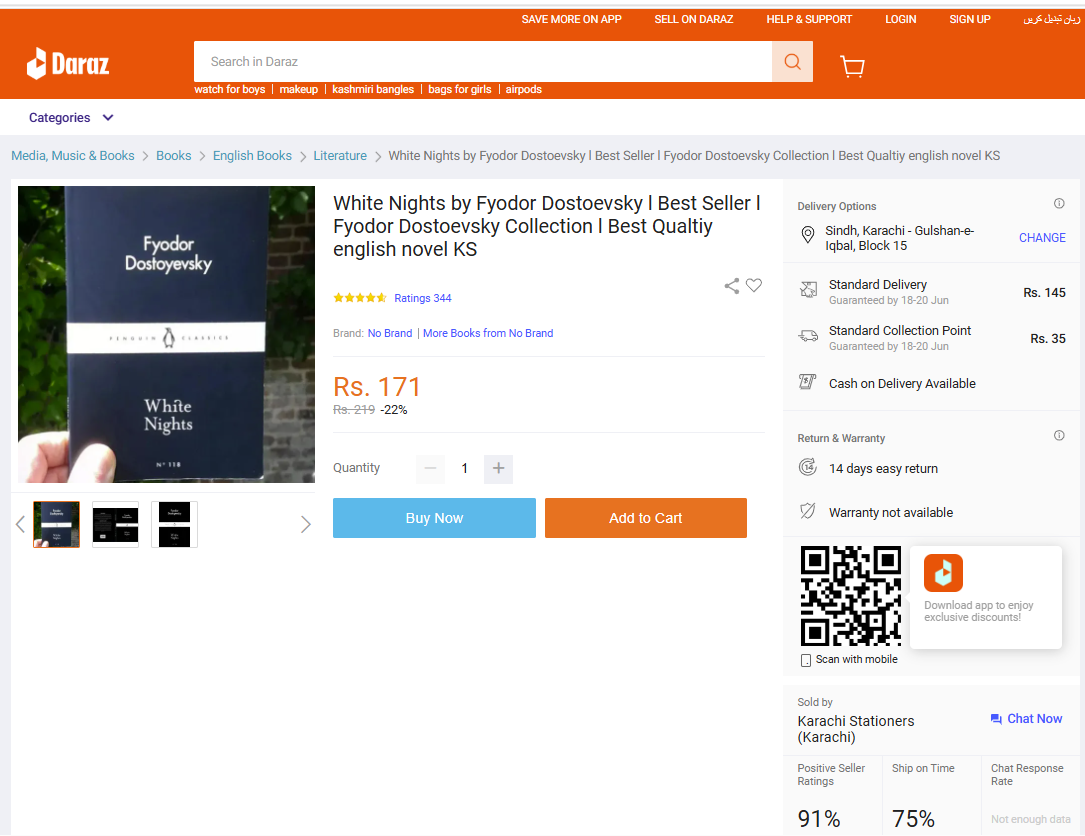The image size is (1085, 836).
Task: Click the star rating icons
Action: (360, 298)
